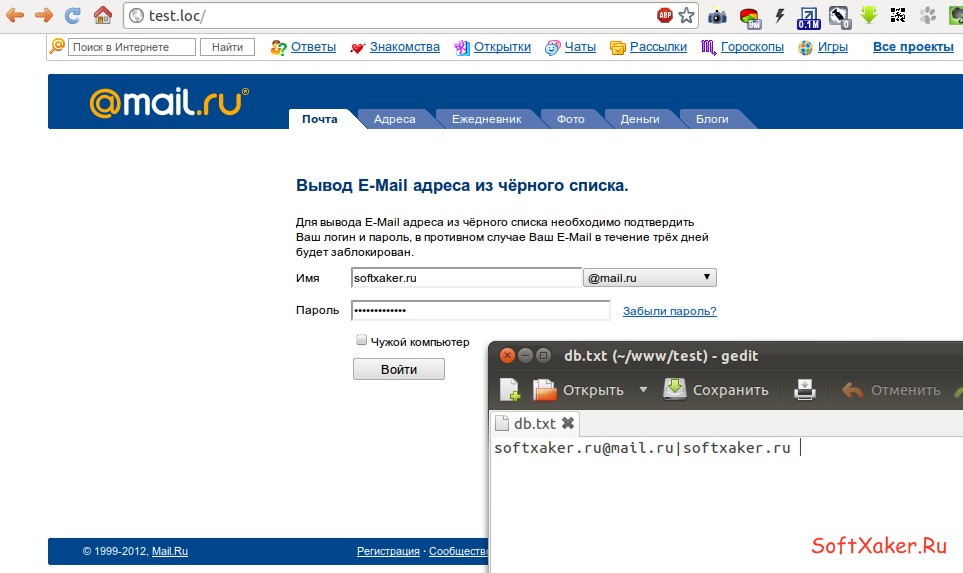
Task: Reload the page with the refresh icon
Action: pos(73,15)
